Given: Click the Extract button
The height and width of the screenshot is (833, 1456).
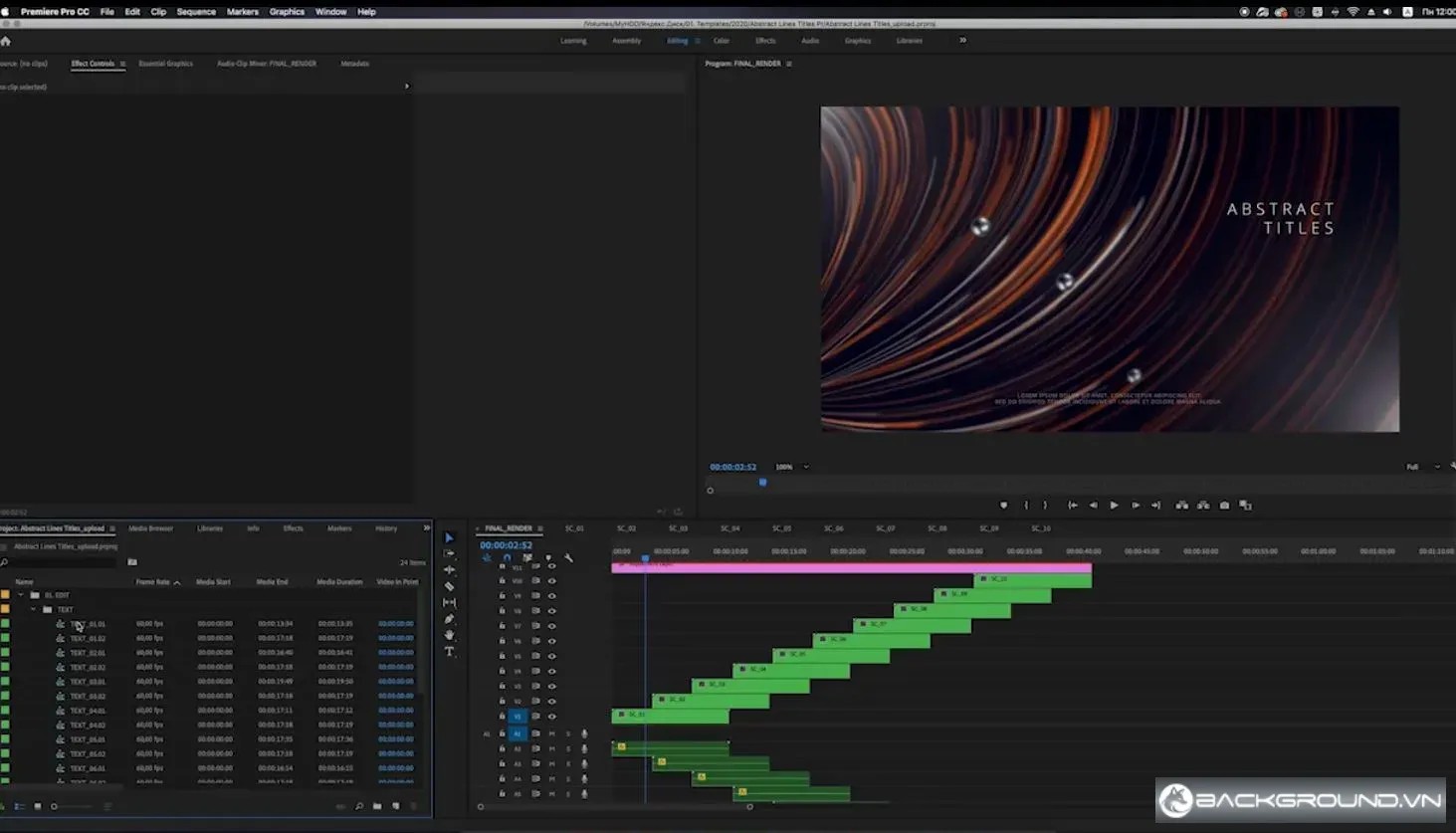Looking at the screenshot, I should (x=1203, y=506).
